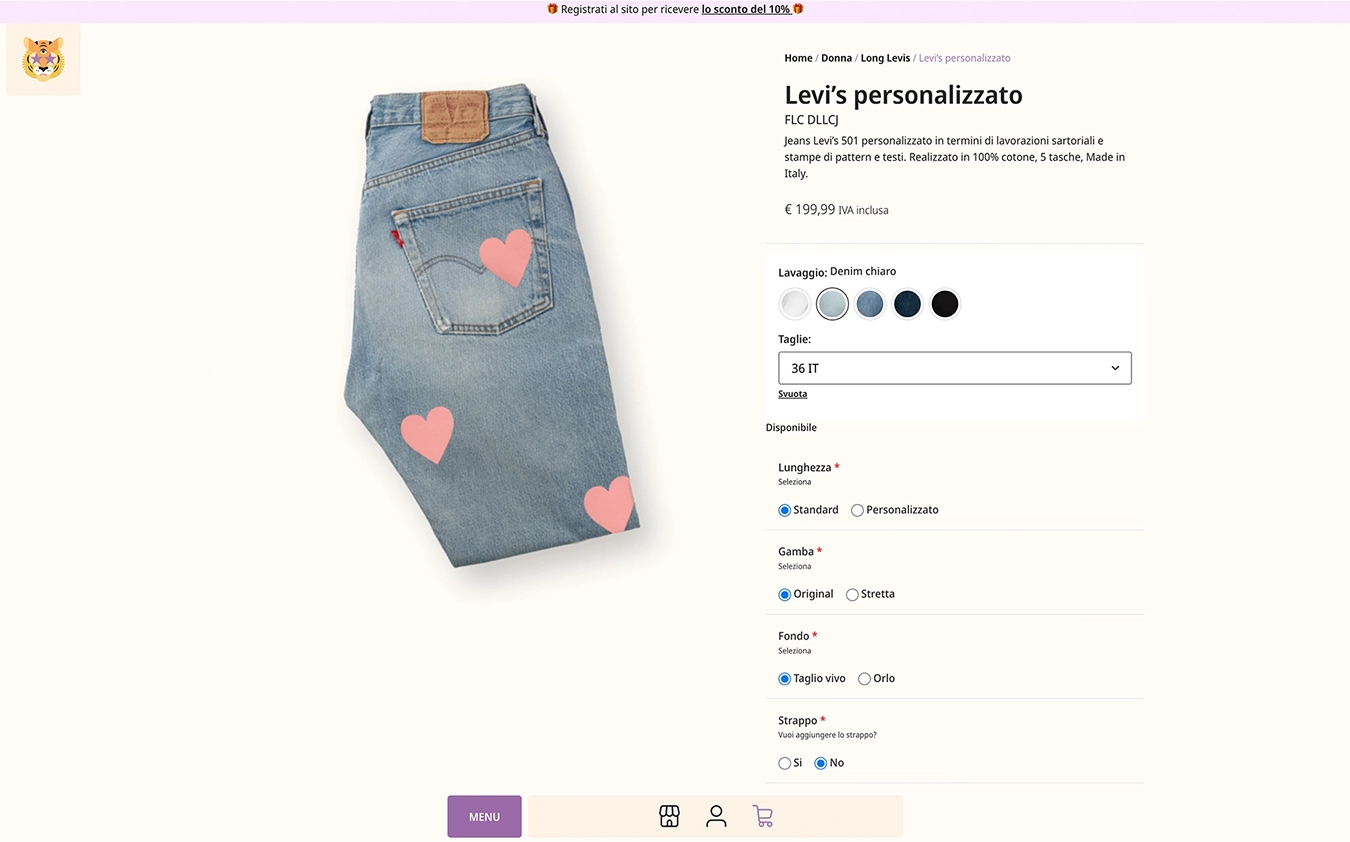Open Long Levis breadcrumb link
This screenshot has height=842, width=1350.
tap(885, 58)
